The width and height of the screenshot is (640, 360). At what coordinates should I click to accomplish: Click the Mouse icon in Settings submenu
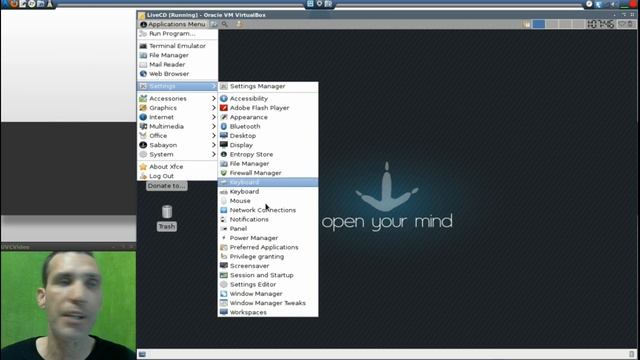[224, 201]
